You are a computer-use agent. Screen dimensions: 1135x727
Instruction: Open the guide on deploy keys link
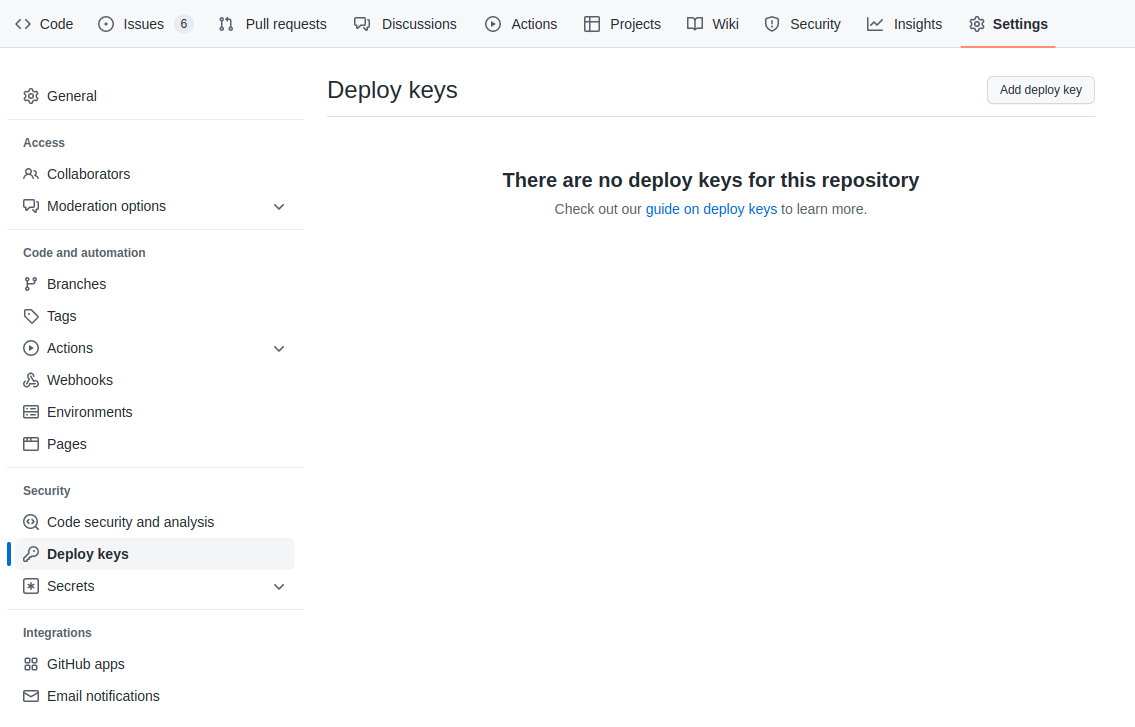click(711, 208)
